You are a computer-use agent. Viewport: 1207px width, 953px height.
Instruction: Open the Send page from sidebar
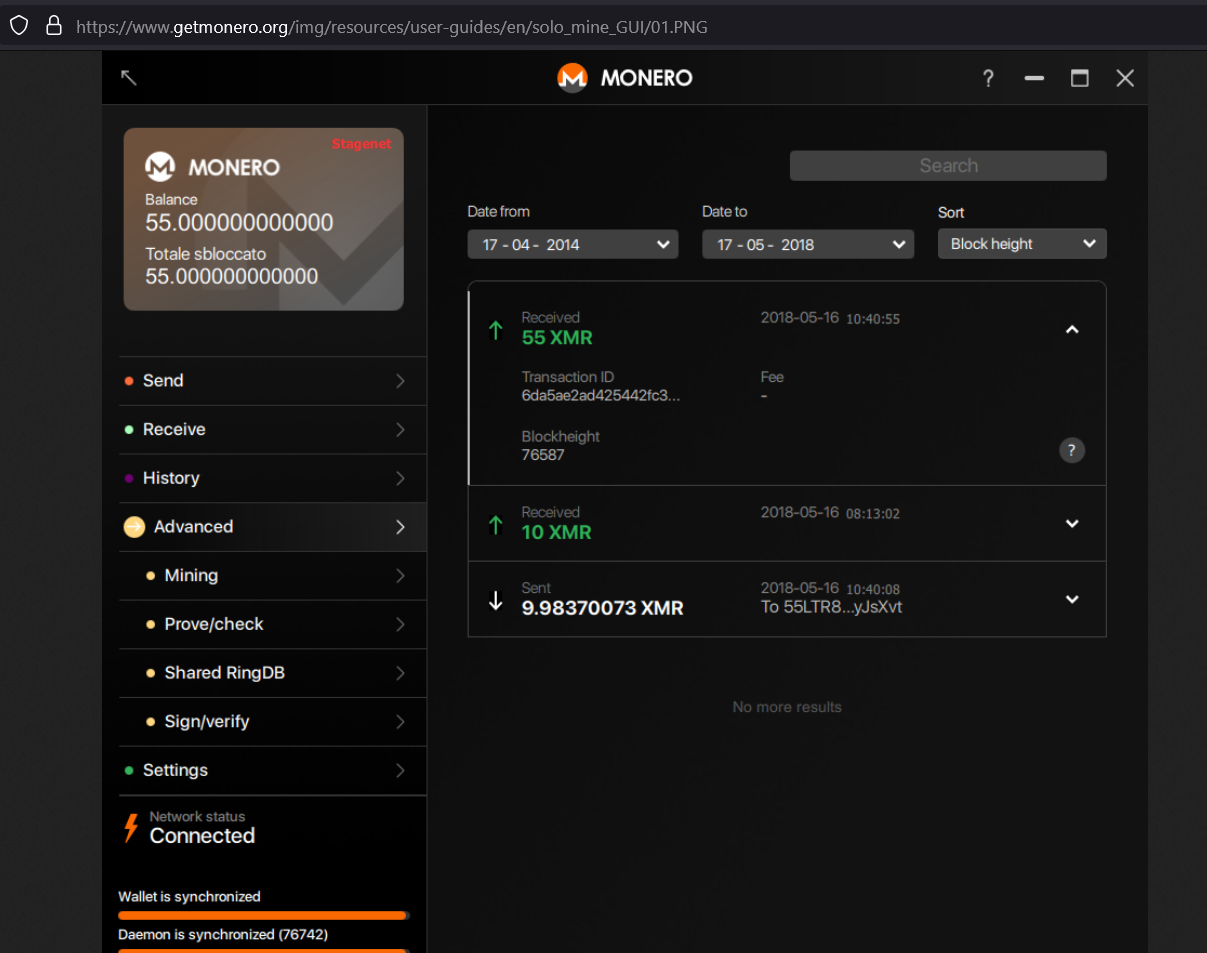click(x=272, y=381)
